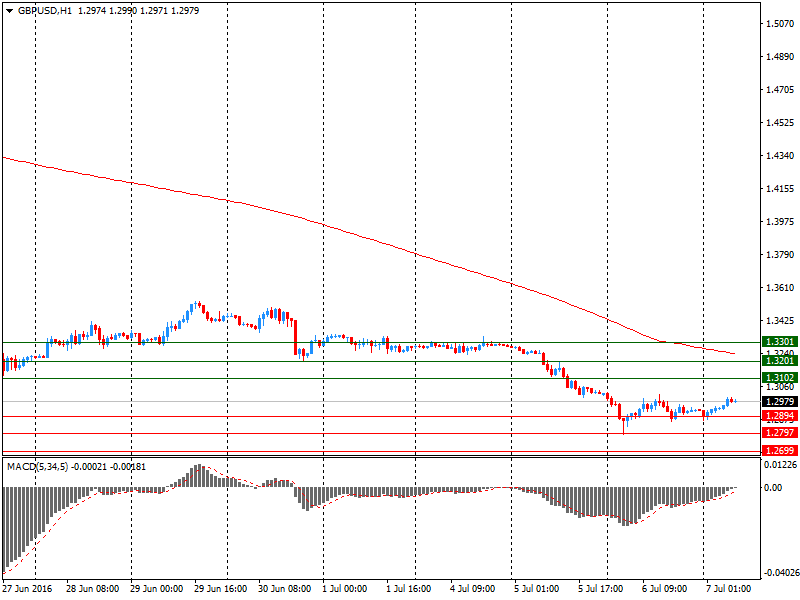Click the MACD(5,34,5) indicator label
800x600 pixels.
pyautogui.click(x=37, y=467)
